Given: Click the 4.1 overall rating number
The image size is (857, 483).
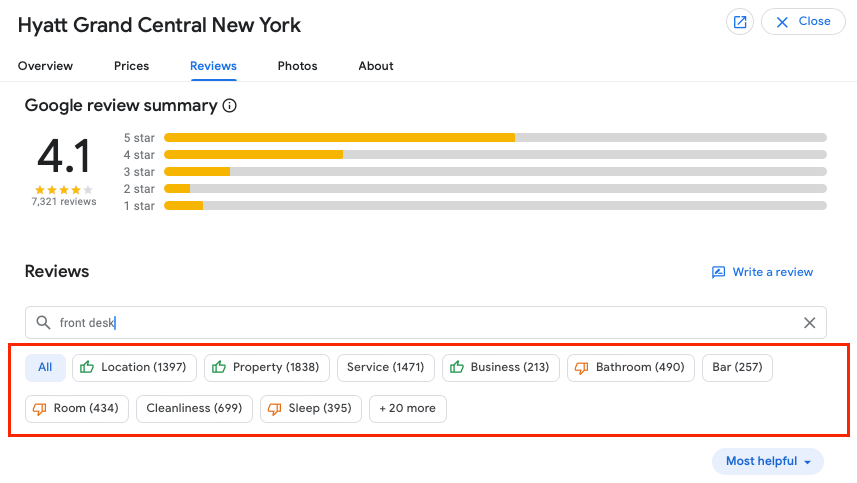Looking at the screenshot, I should pos(64,156).
